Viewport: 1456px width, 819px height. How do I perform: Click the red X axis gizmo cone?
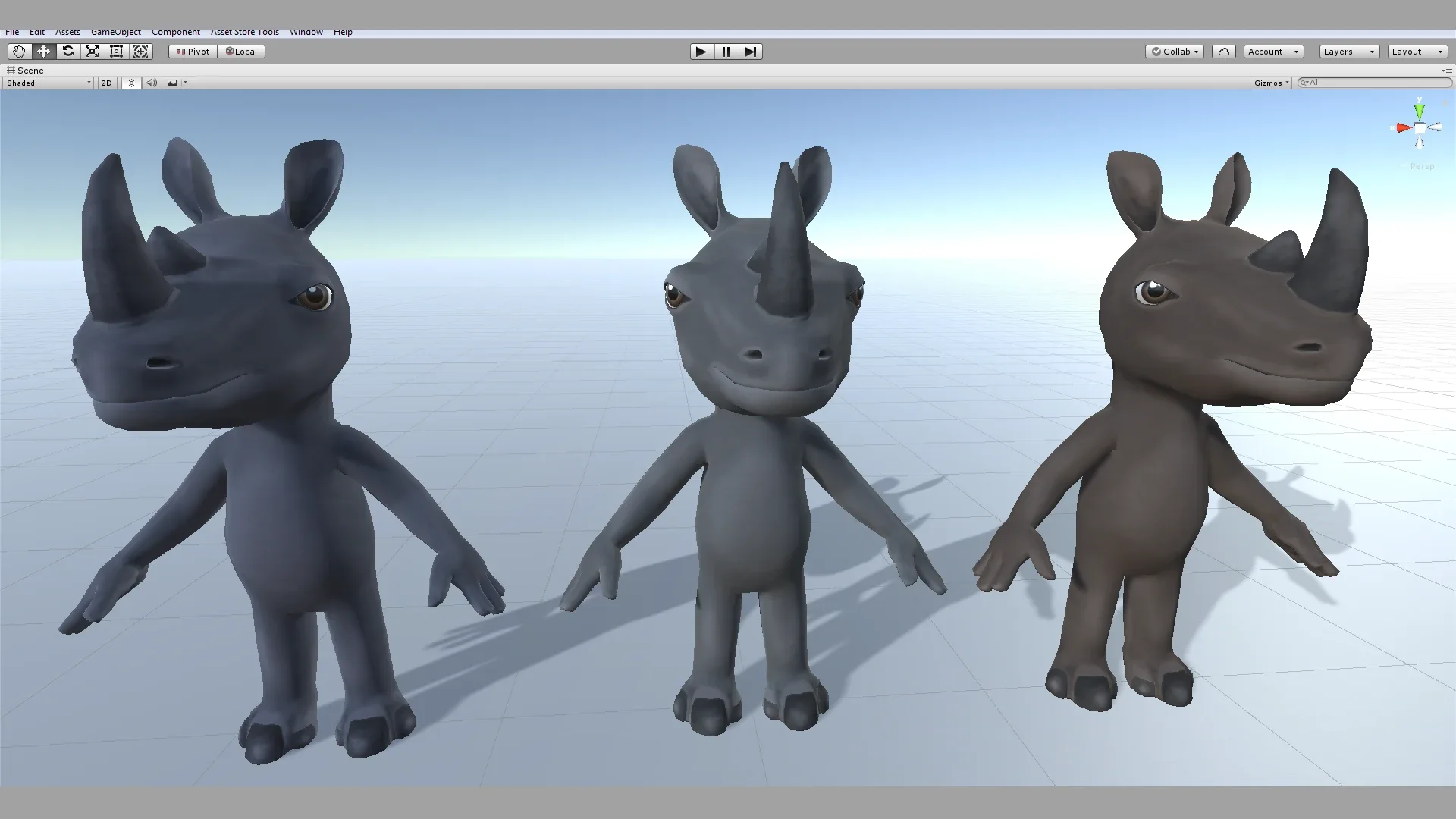pyautogui.click(x=1404, y=128)
